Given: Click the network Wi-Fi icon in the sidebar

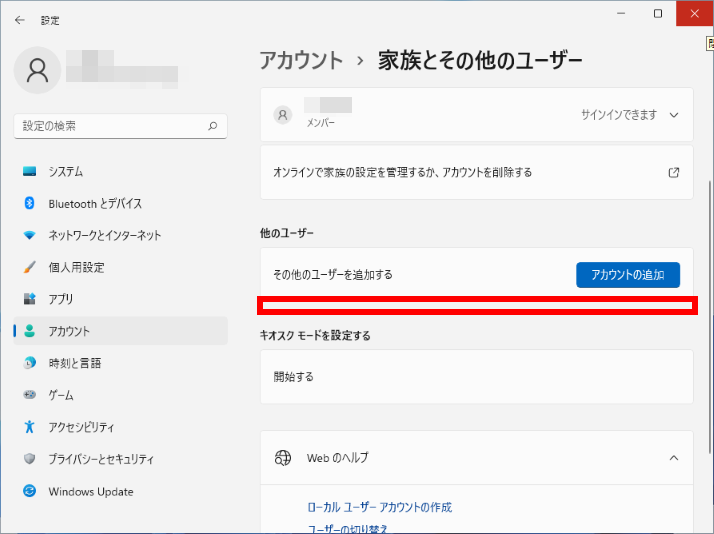Looking at the screenshot, I should coord(30,235).
